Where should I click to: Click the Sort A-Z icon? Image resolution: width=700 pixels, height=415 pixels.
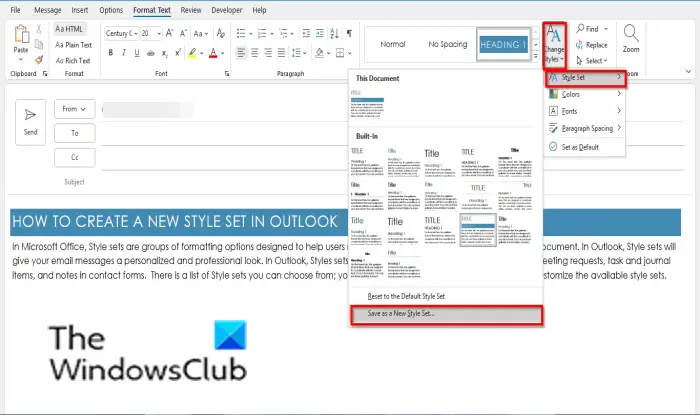click(334, 33)
